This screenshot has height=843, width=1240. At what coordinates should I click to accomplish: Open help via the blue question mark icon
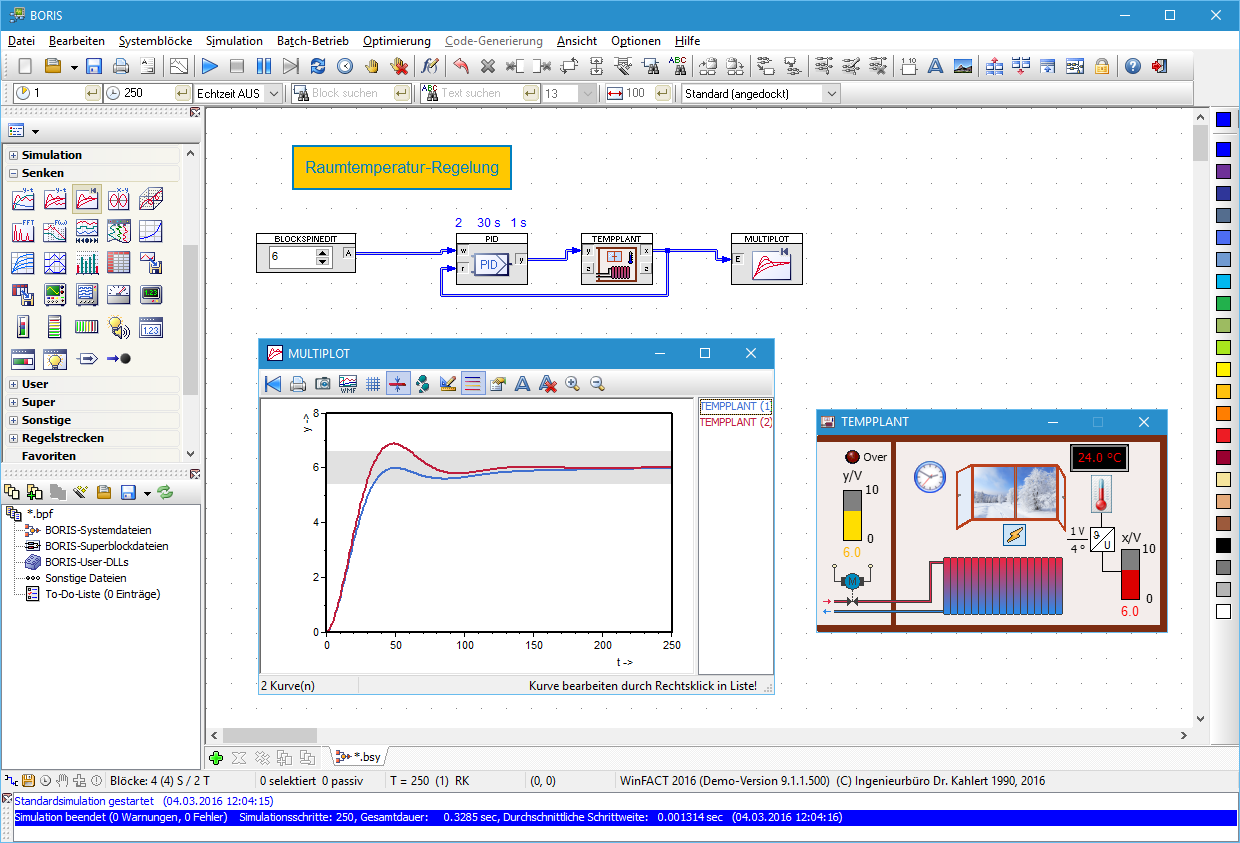[1133, 66]
